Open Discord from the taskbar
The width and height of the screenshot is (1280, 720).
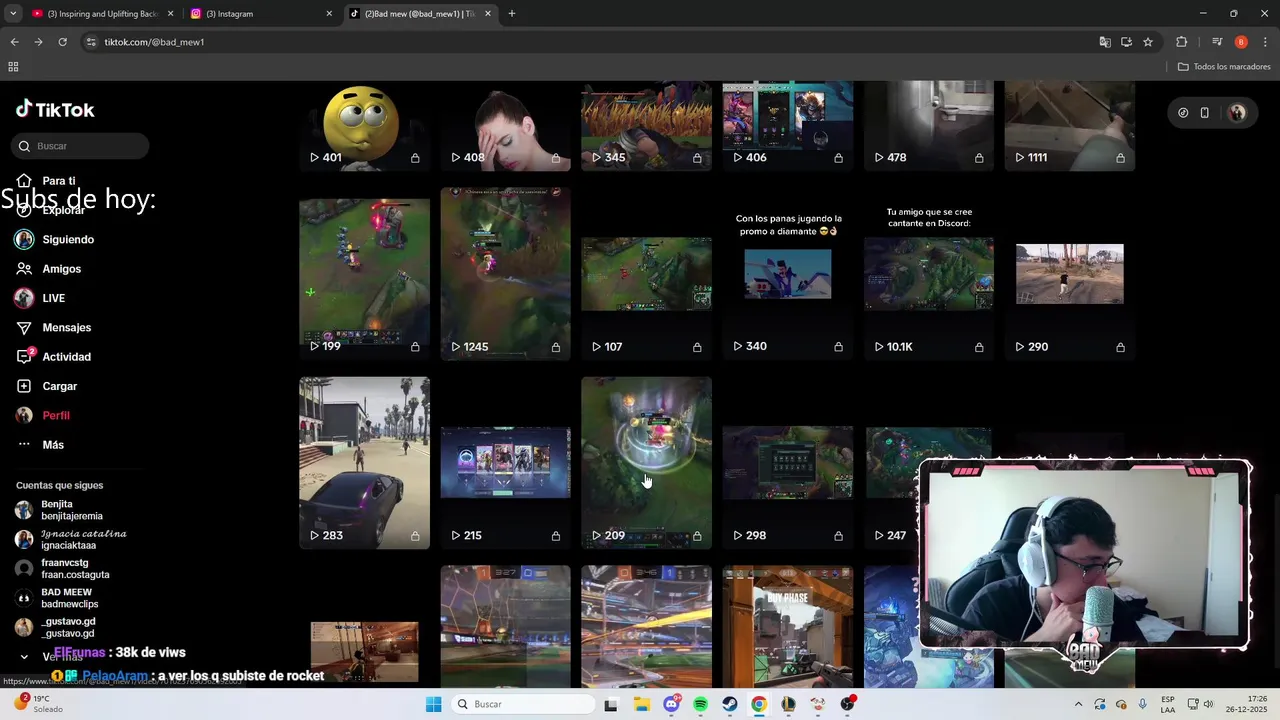point(671,704)
